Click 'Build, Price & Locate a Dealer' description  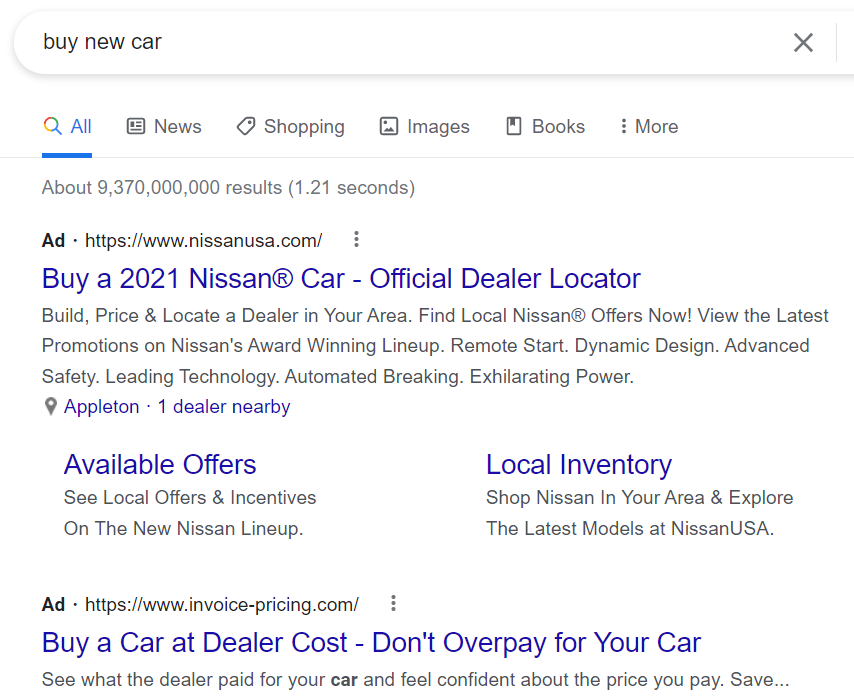tap(436, 346)
